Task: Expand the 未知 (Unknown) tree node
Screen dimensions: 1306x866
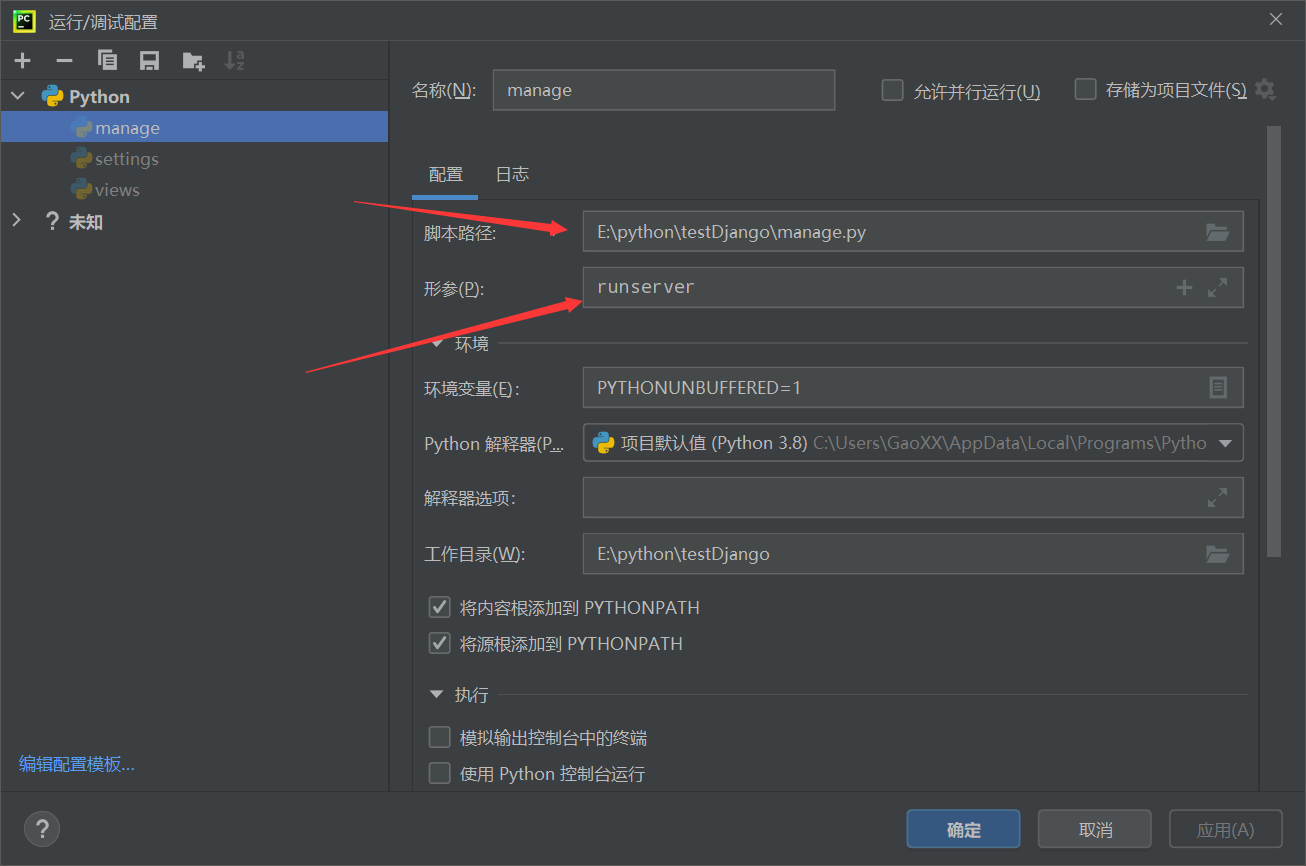Action: pyautogui.click(x=17, y=221)
